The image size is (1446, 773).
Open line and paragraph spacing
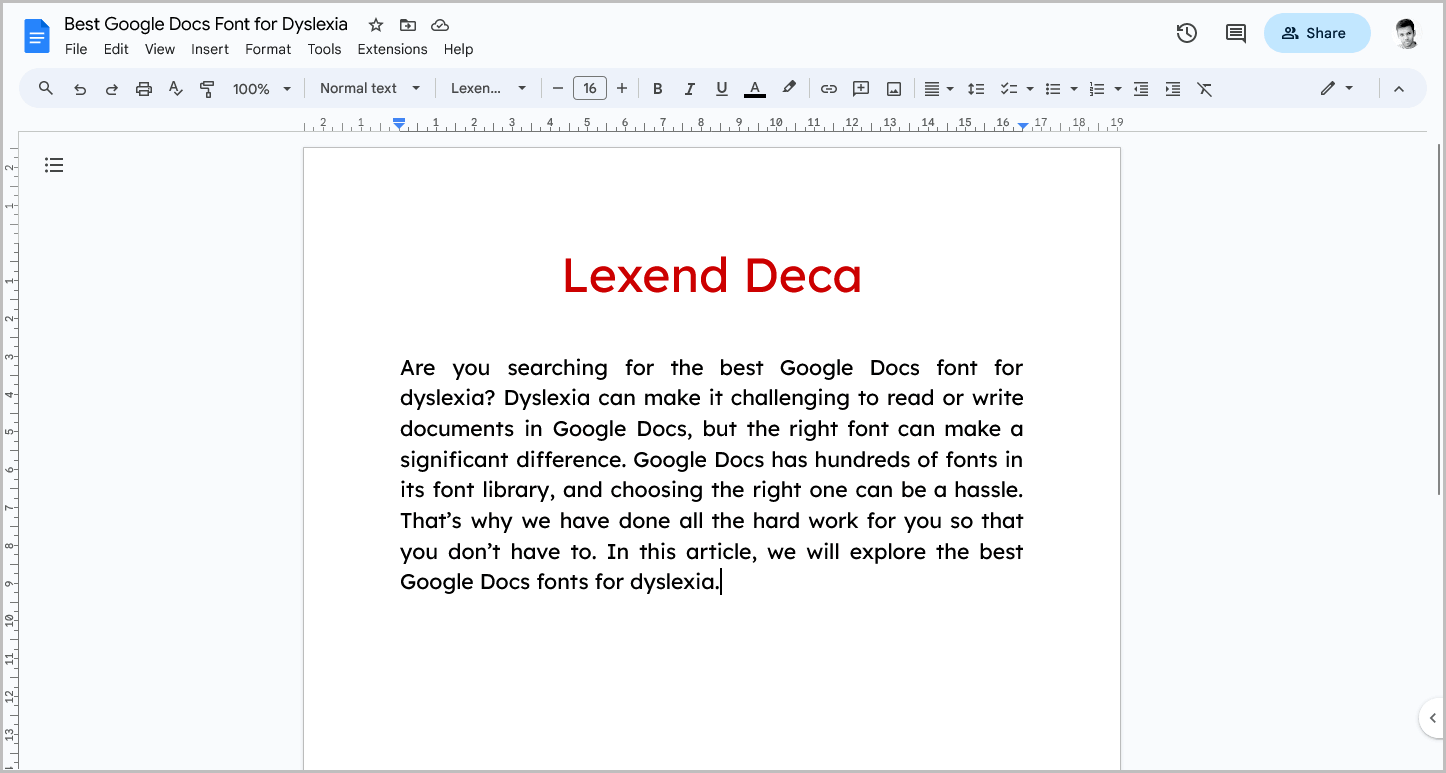pyautogui.click(x=977, y=89)
